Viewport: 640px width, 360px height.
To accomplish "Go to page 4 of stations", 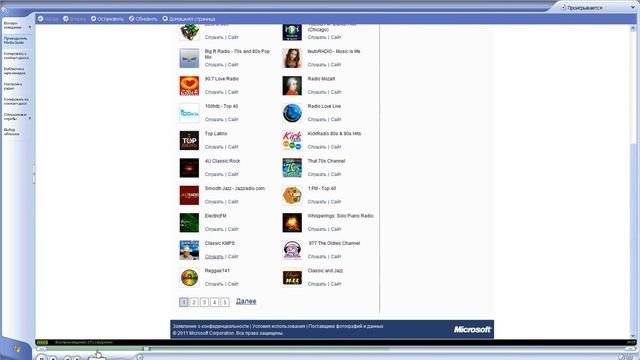I will click(215, 302).
